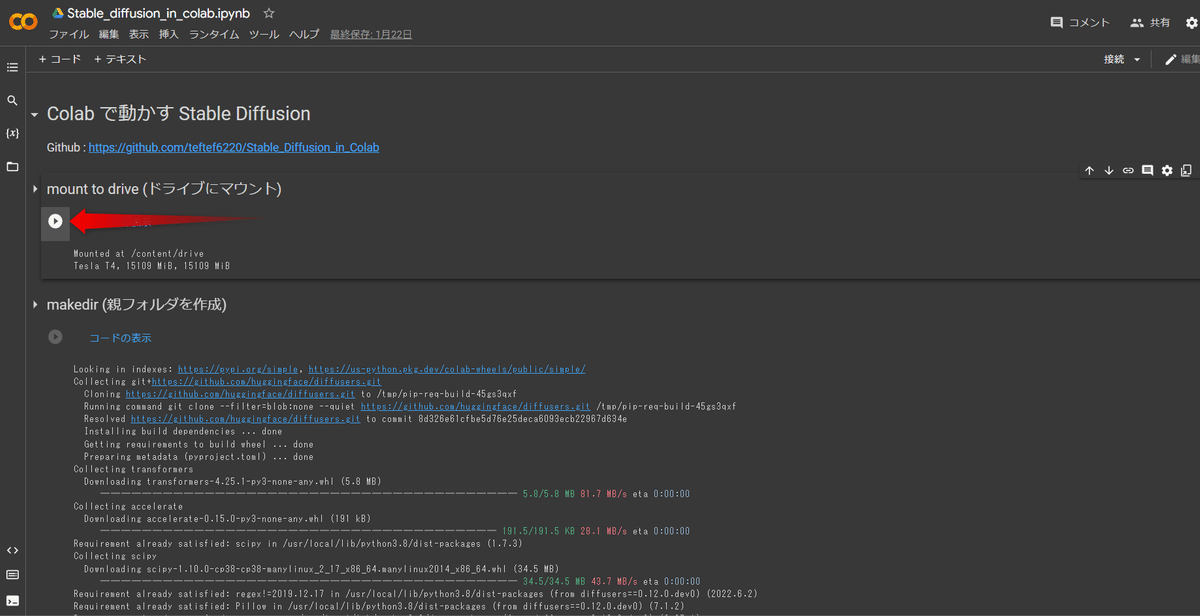This screenshot has height=616, width=1200.
Task: Run the makedir cell
Action: click(x=56, y=338)
